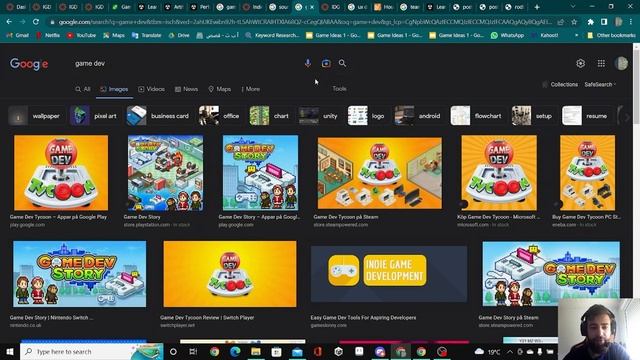
Task: Filter by the flowchart chip
Action: pos(478,116)
